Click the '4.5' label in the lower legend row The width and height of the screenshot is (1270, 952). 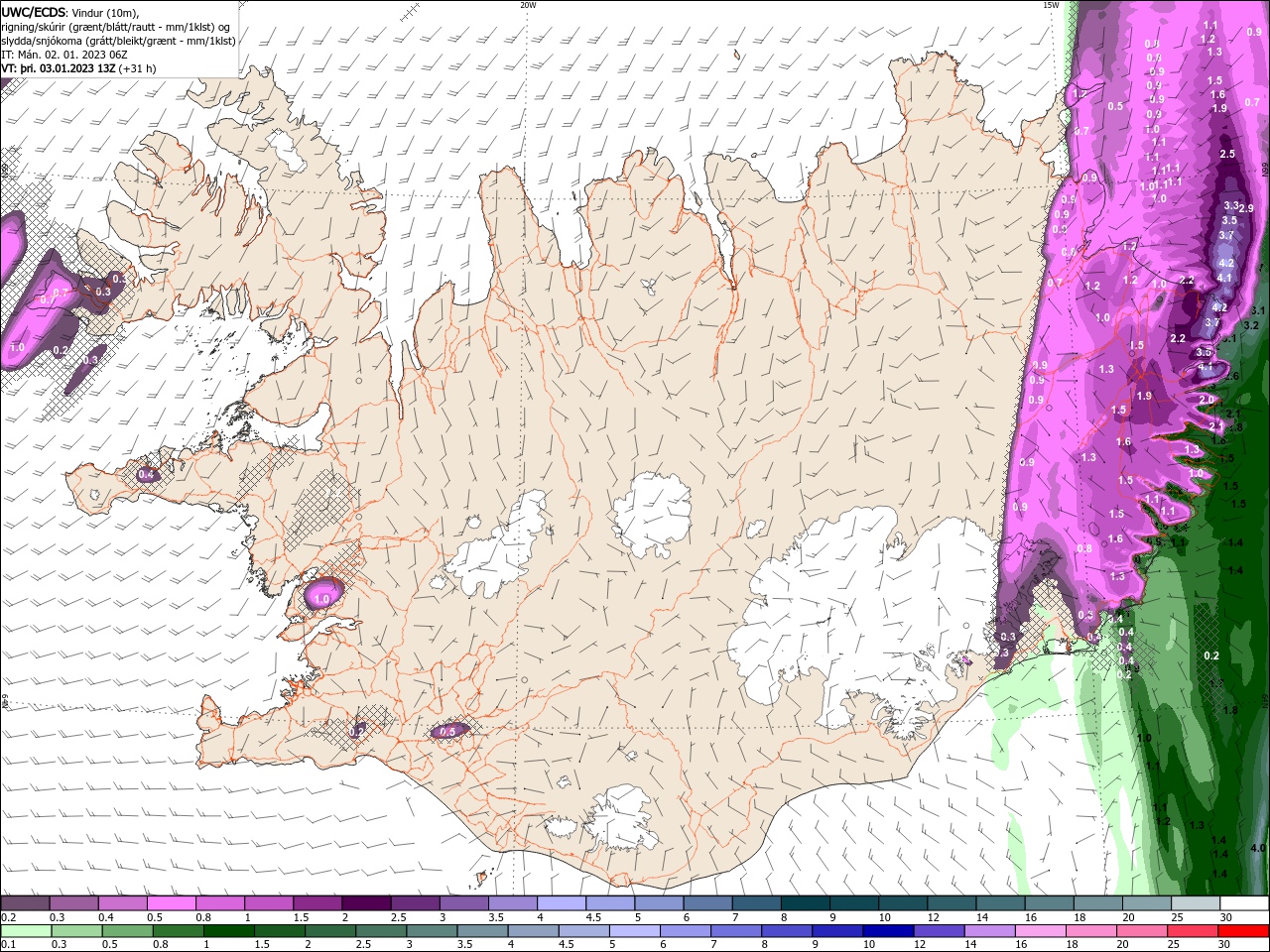(568, 945)
